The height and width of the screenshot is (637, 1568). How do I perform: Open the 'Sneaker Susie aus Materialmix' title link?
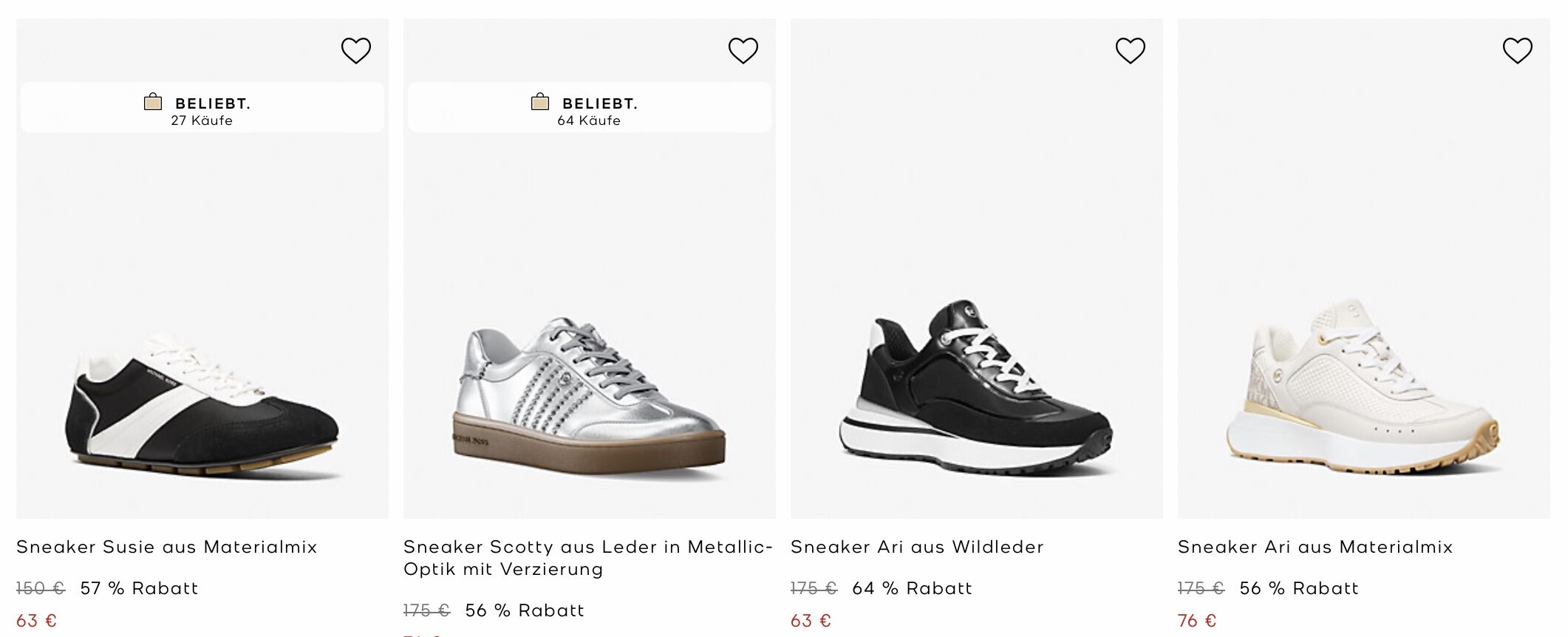pos(167,548)
